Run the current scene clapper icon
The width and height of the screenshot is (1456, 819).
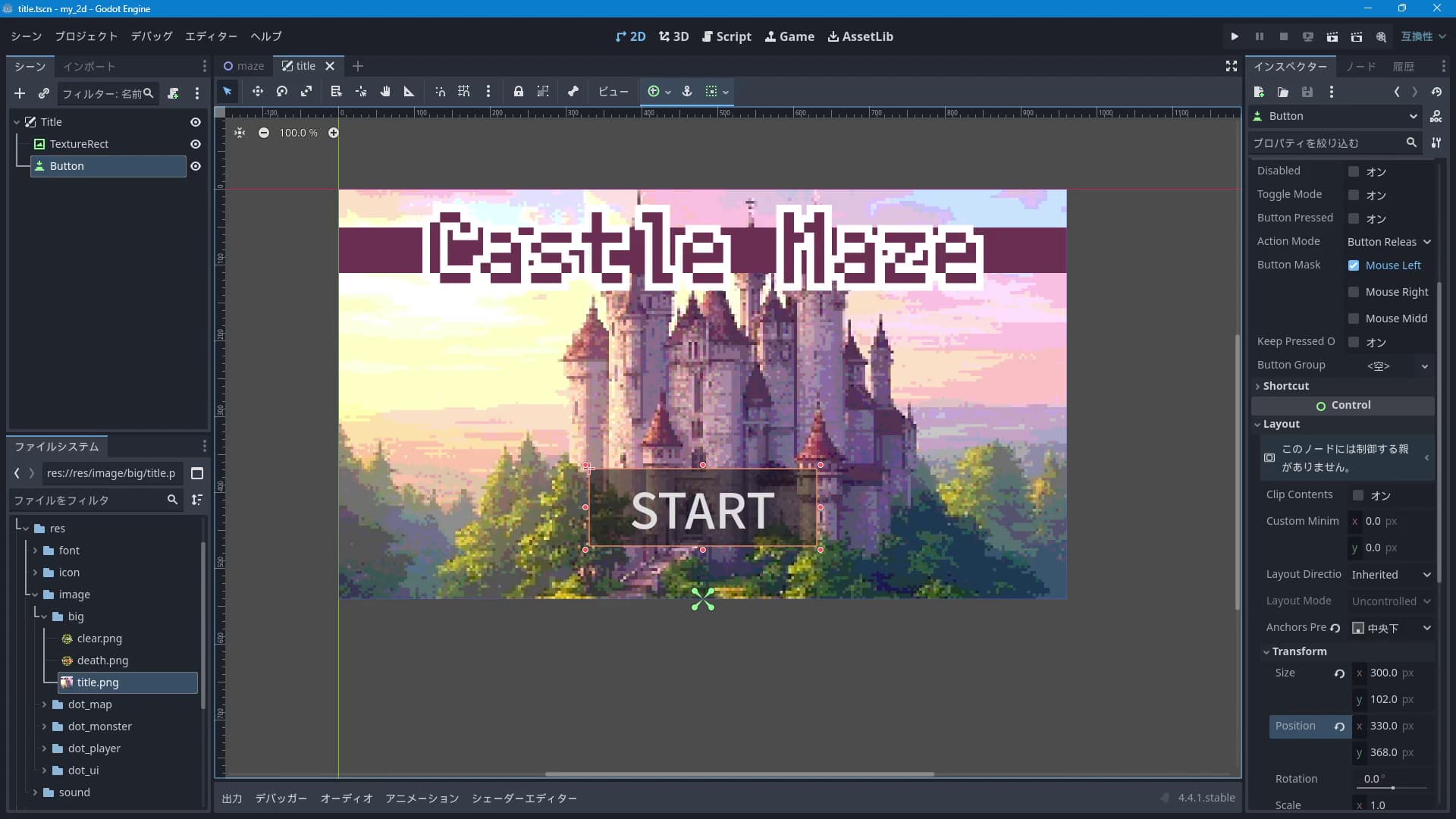[1332, 36]
